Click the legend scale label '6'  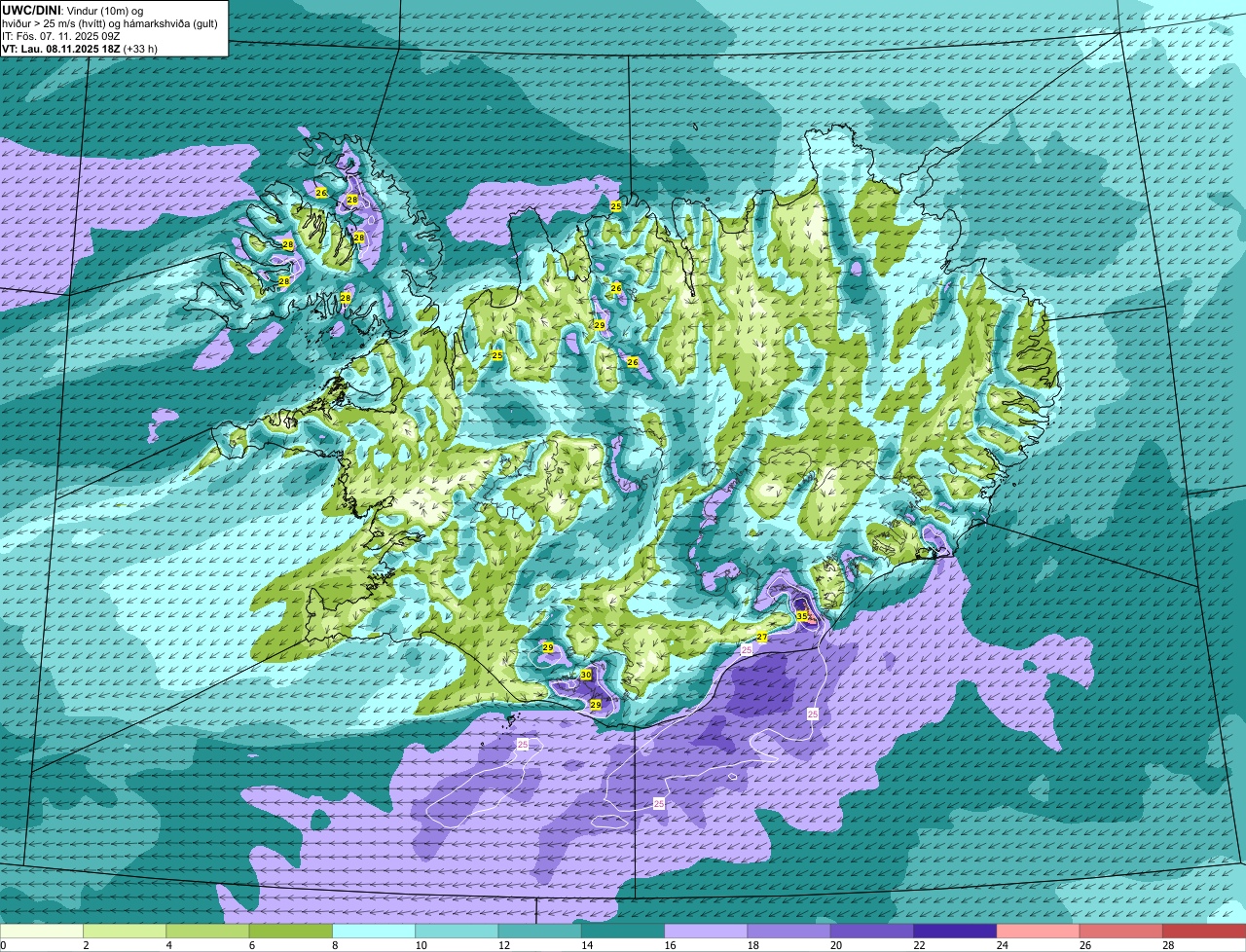click(252, 945)
